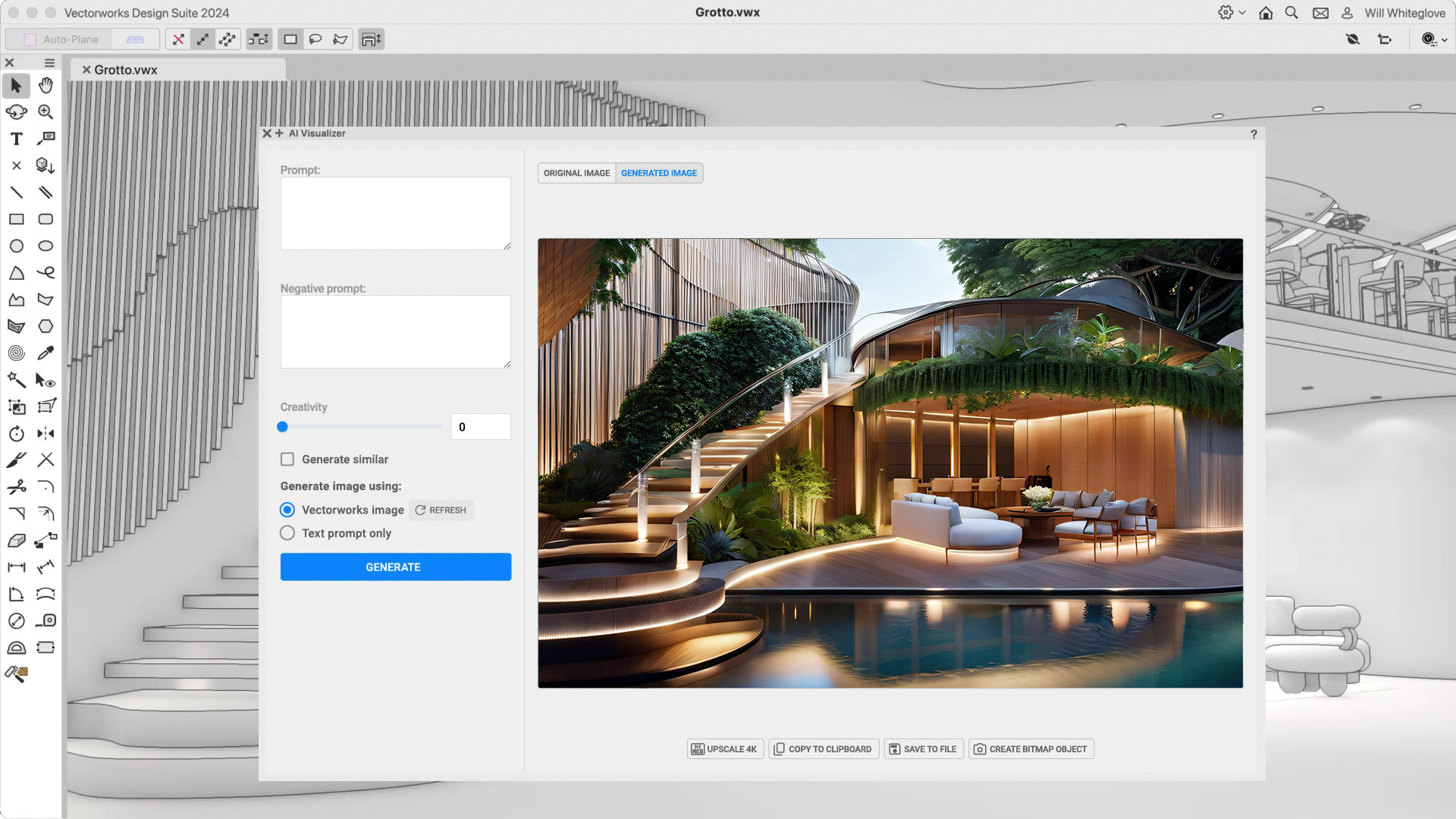Click the Creativity slider handle

click(x=283, y=427)
